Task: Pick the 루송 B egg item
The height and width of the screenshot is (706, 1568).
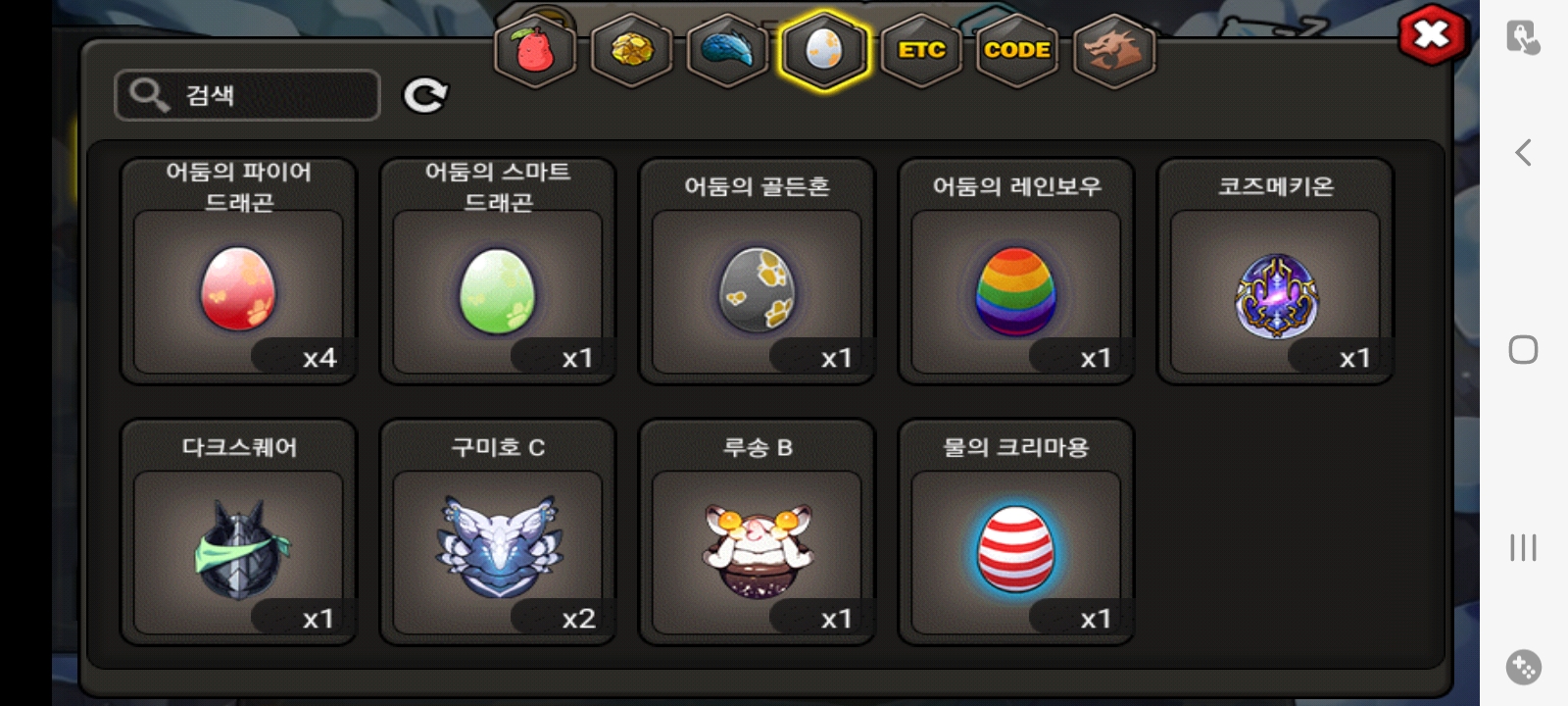Action: point(757,532)
